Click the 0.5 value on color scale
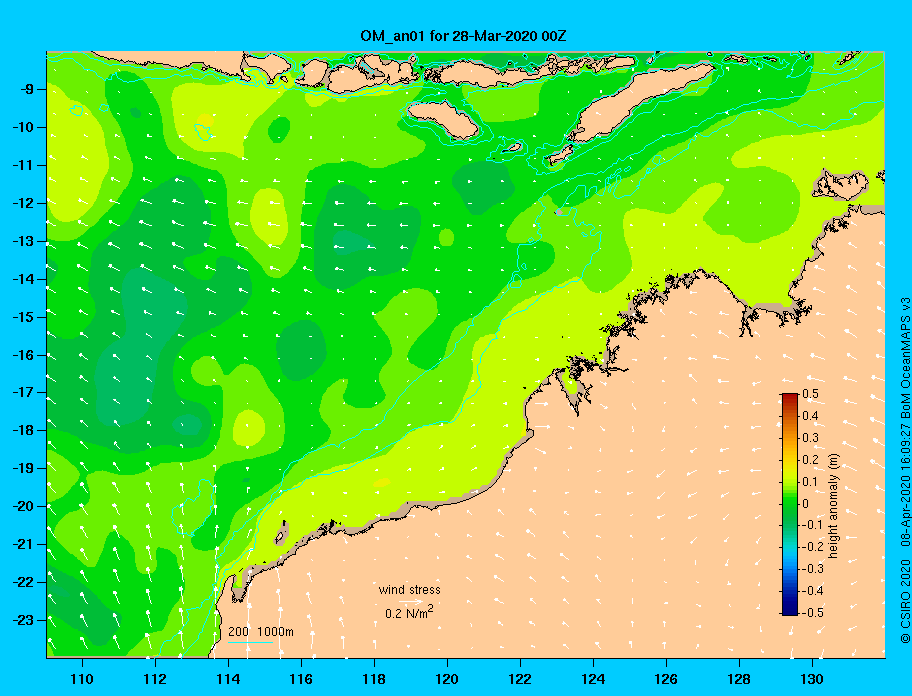912x696 pixels. point(810,394)
